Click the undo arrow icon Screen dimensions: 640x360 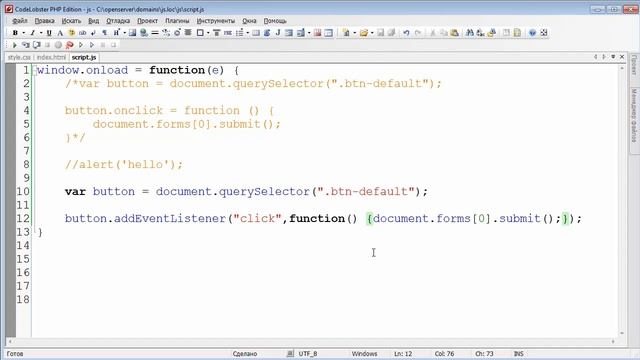(x=406, y=33)
